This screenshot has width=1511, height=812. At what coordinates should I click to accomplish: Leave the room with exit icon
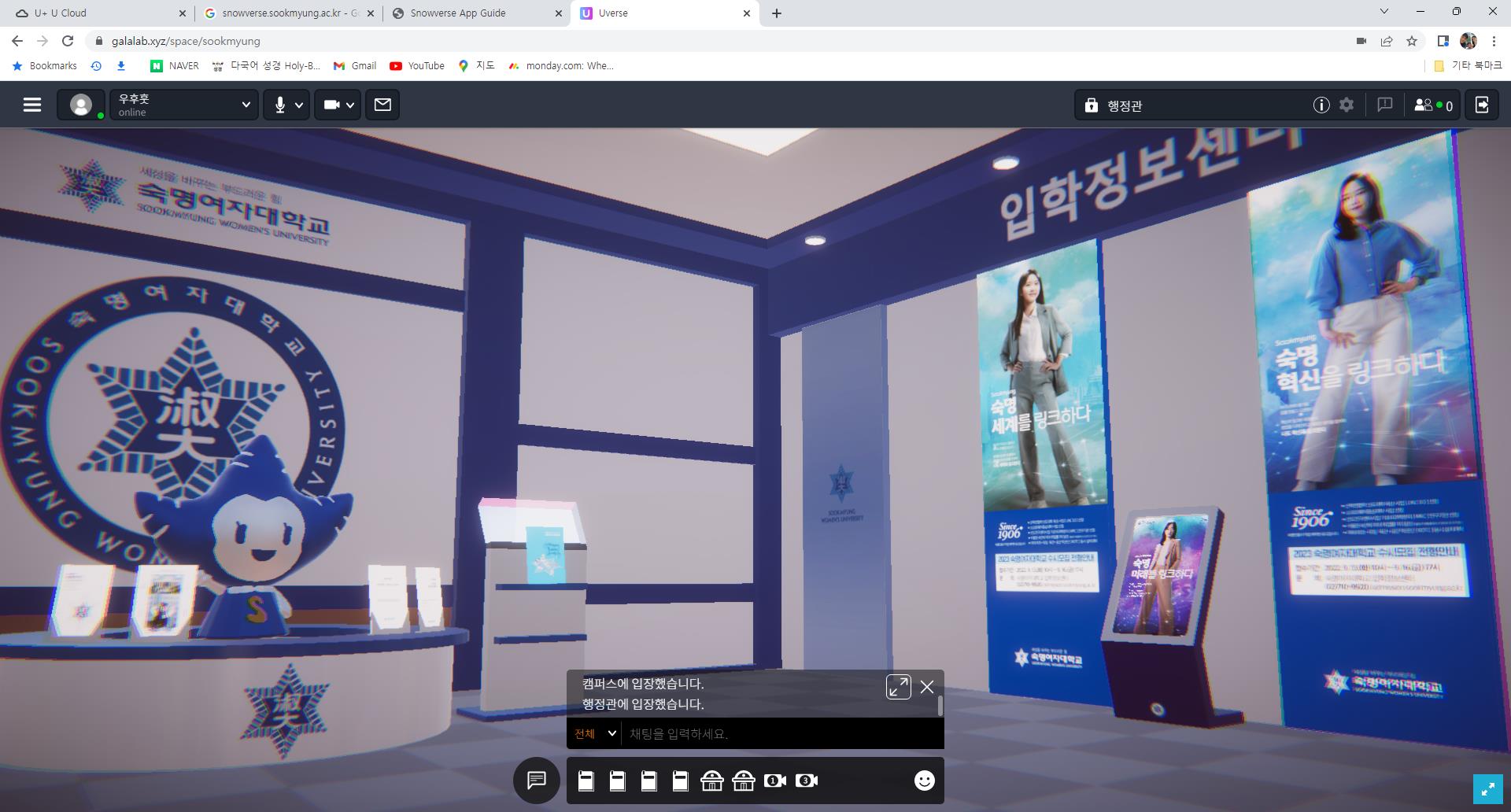(x=1482, y=105)
